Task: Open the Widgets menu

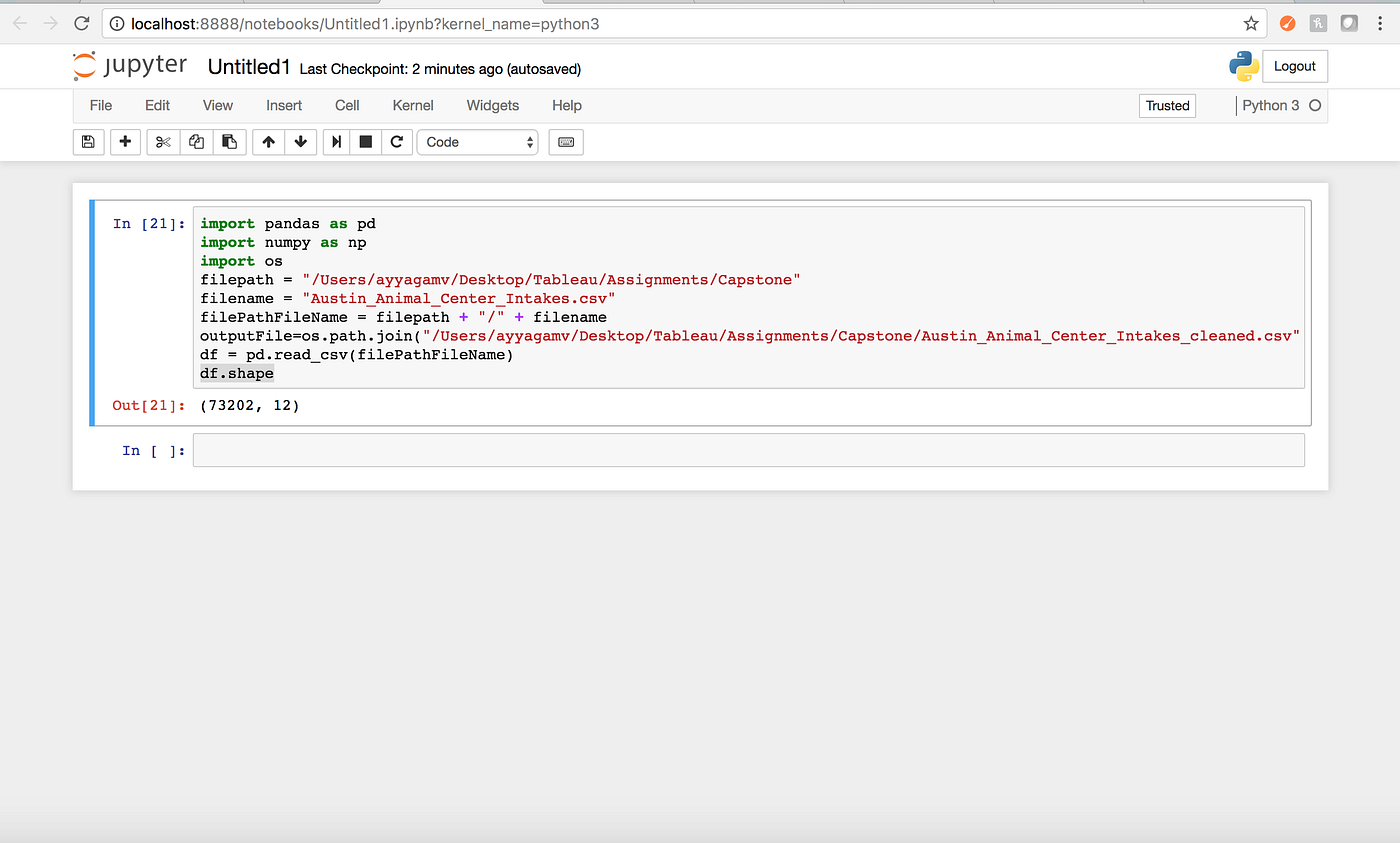Action: [492, 105]
